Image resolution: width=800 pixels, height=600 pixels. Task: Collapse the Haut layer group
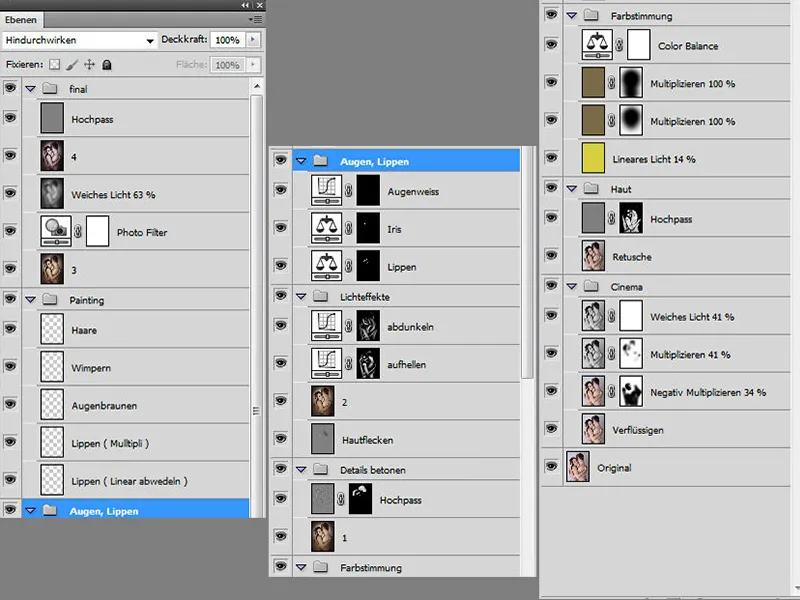coord(571,189)
